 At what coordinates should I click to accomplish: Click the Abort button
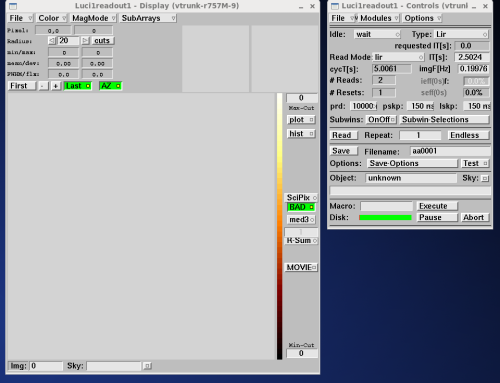(475, 217)
